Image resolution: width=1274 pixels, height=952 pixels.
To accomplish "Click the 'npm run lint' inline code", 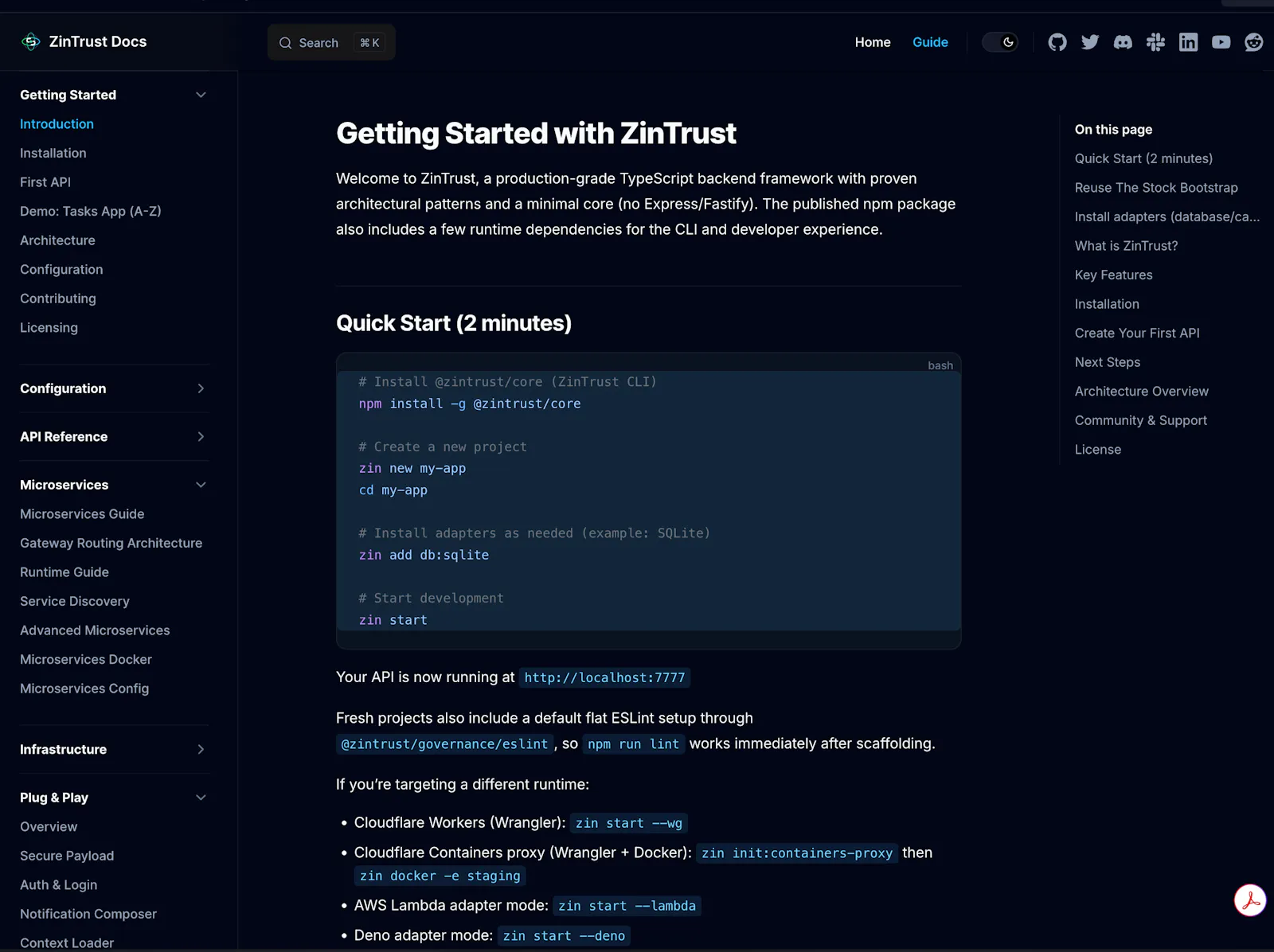I will 633,743.
